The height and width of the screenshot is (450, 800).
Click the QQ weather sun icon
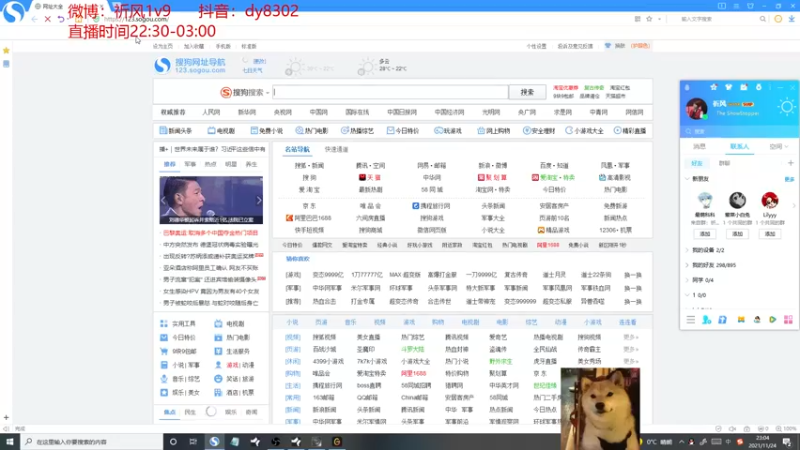[x=786, y=107]
